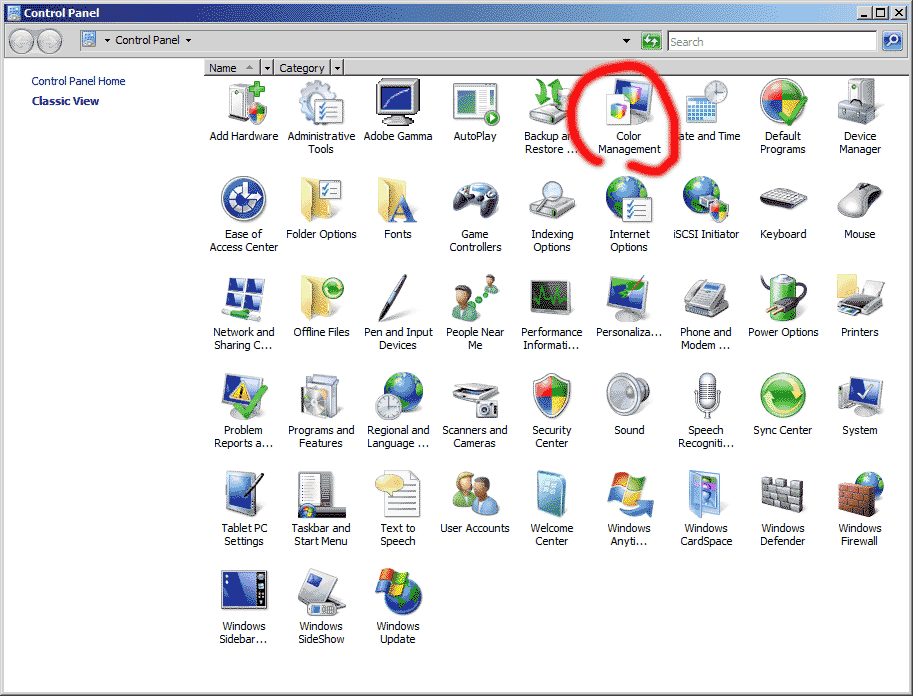913x696 pixels.
Task: Click the Back navigation button
Action: pyautogui.click(x=22, y=41)
